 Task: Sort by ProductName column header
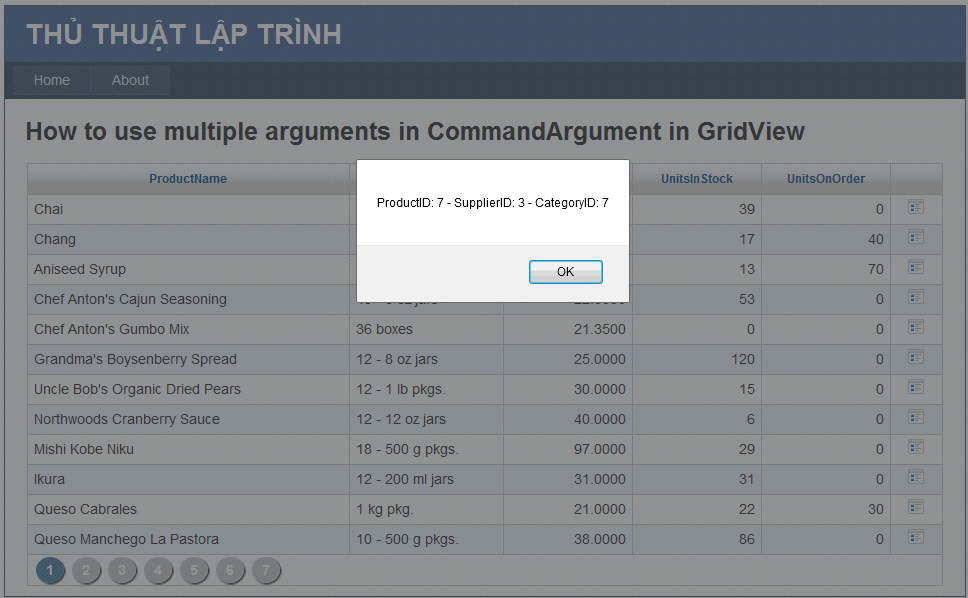click(x=188, y=179)
